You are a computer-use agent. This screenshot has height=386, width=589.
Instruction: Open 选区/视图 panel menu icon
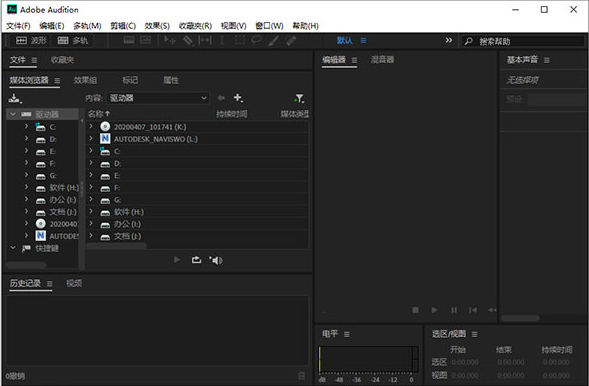[474, 334]
